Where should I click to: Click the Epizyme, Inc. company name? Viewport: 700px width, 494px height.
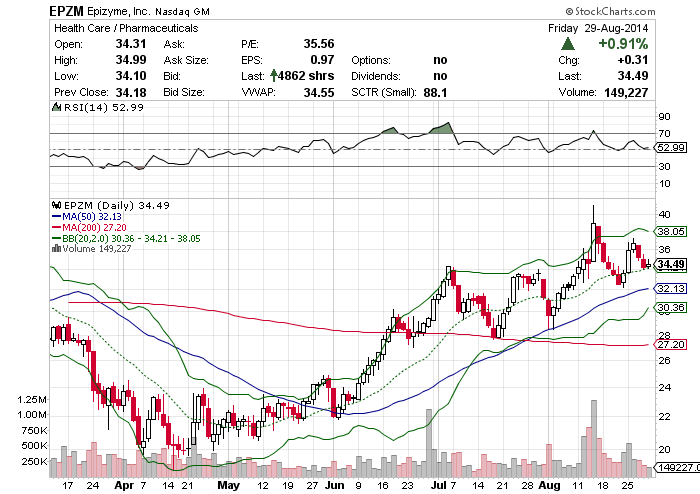pyautogui.click(x=119, y=12)
